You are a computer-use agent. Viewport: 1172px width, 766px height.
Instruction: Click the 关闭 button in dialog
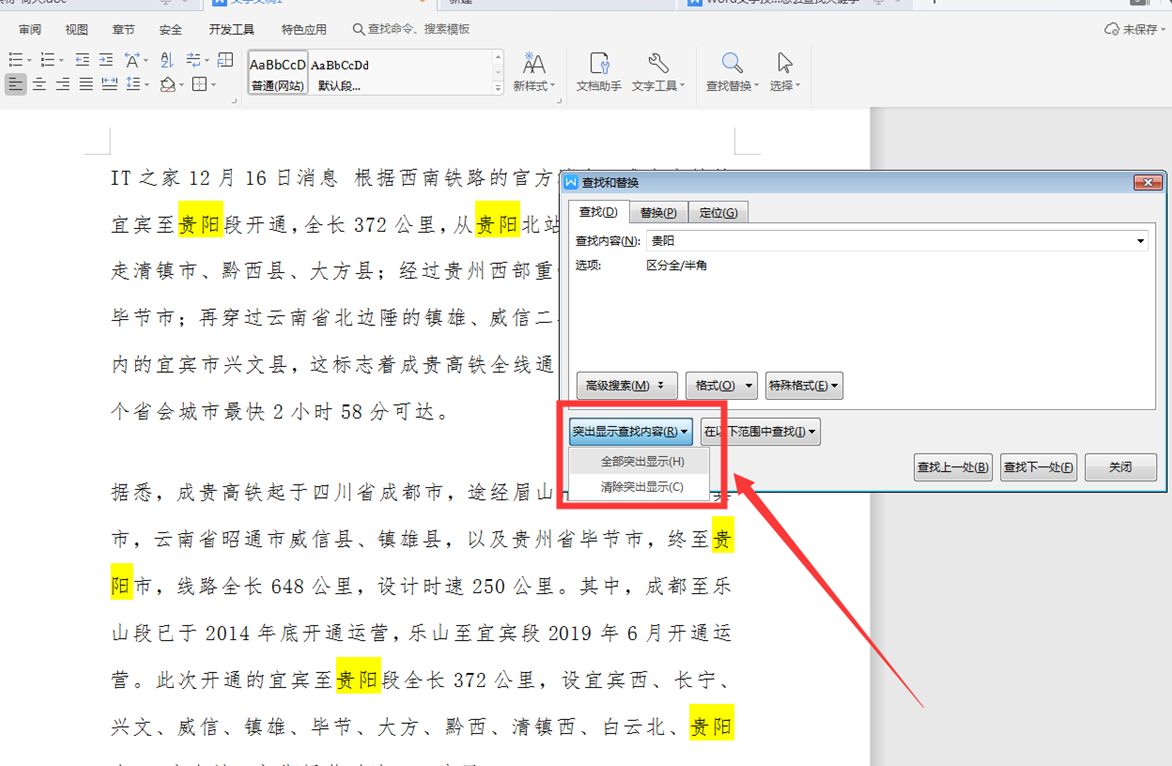1120,467
